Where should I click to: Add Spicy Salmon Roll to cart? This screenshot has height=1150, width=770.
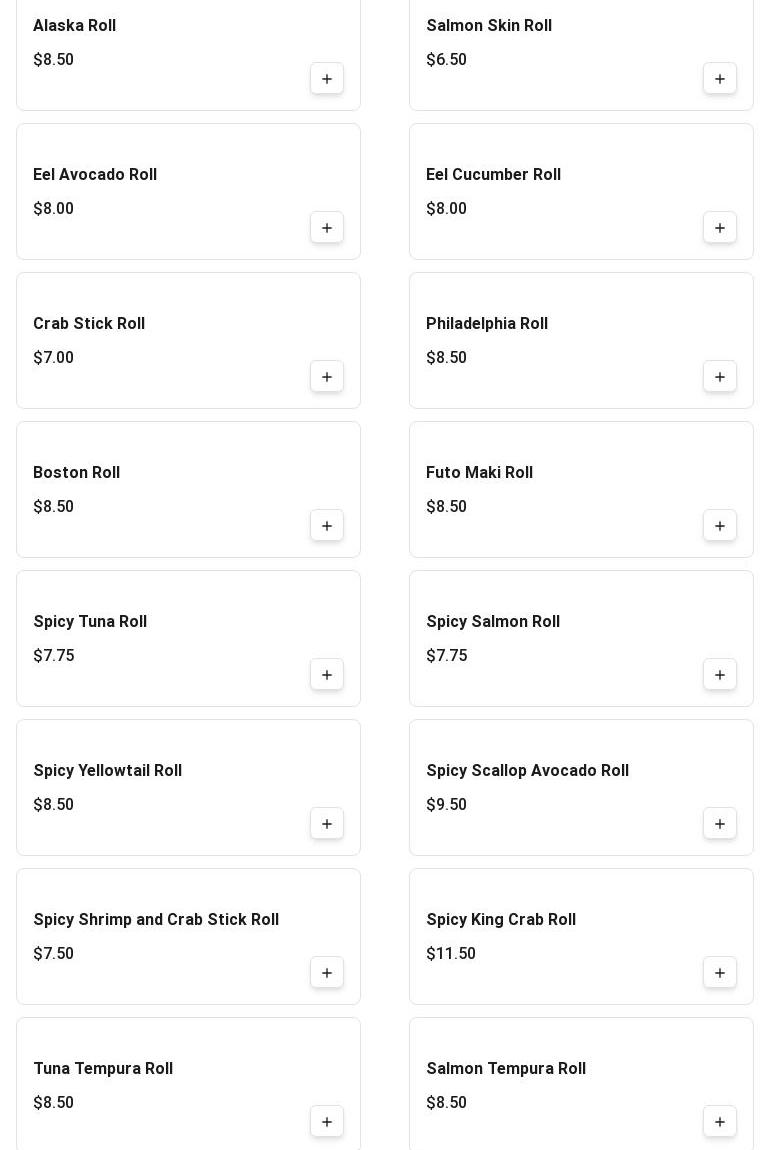pyautogui.click(x=720, y=675)
